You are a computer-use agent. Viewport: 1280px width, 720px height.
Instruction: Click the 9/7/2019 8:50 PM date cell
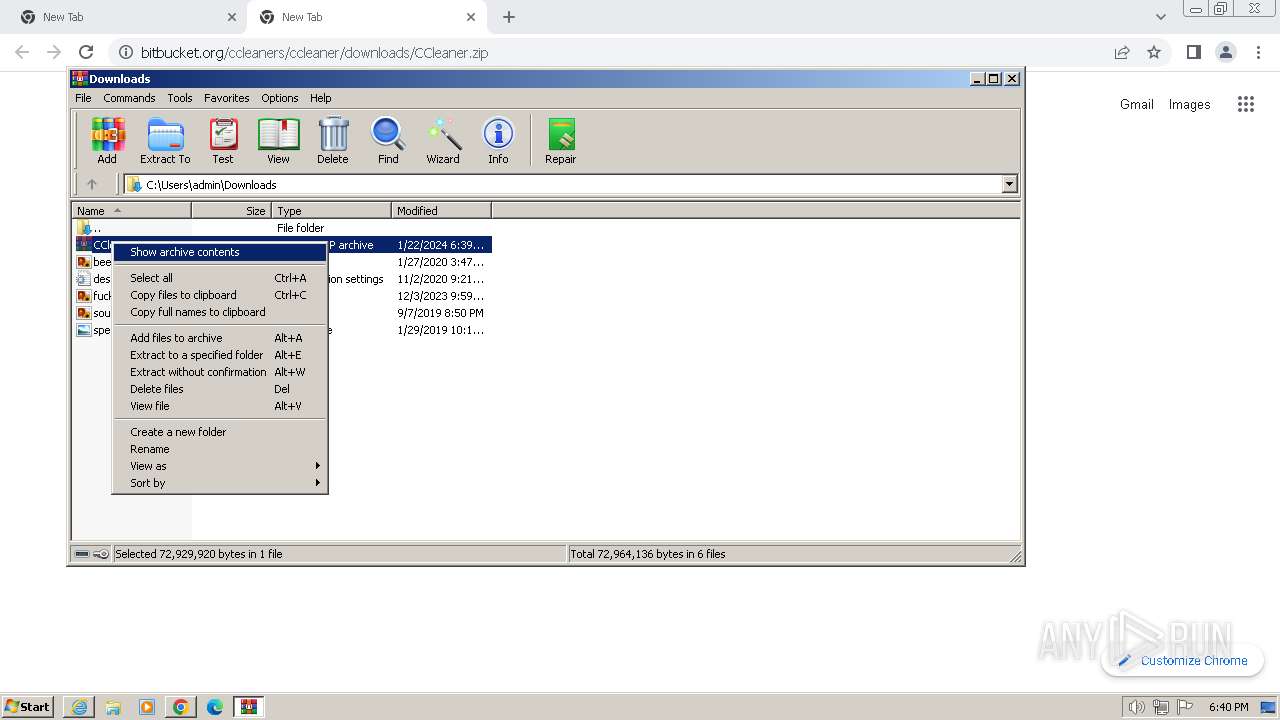(x=440, y=313)
